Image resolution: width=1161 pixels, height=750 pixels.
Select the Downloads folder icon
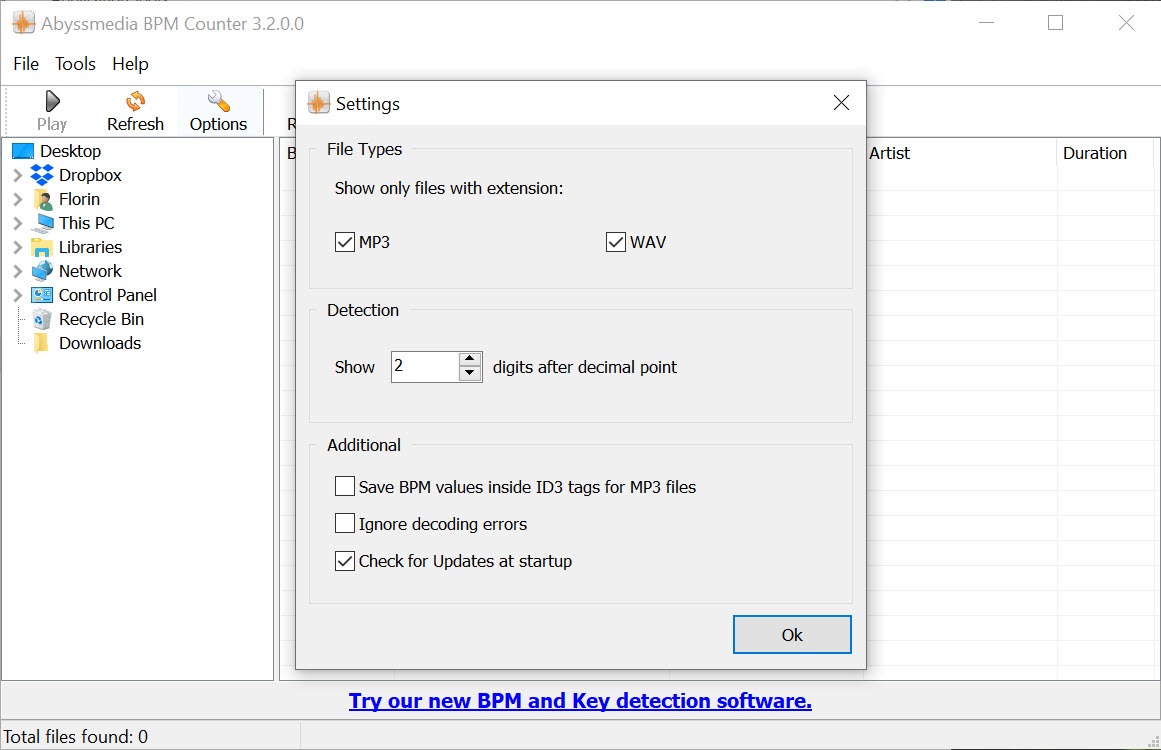pos(42,343)
